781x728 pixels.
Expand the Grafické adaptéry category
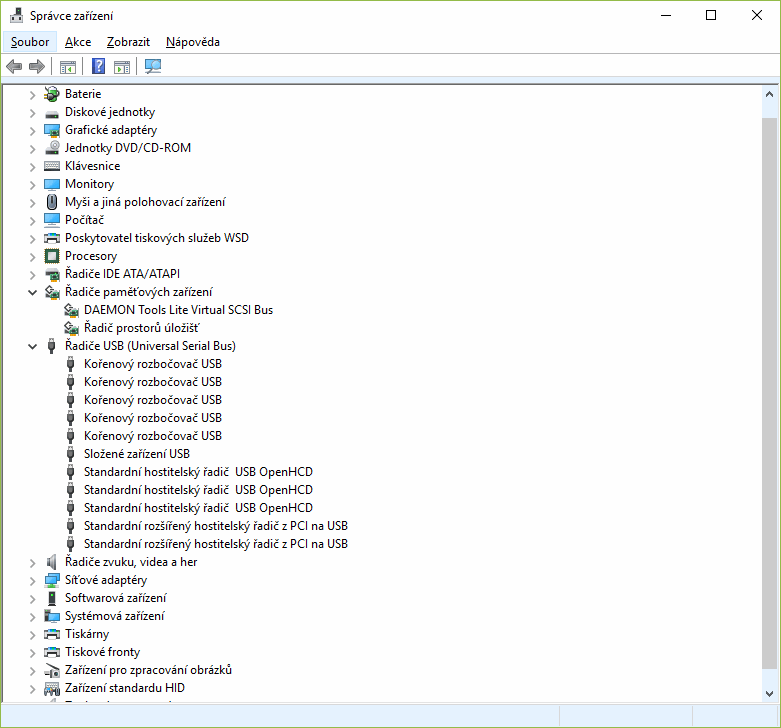pyautogui.click(x=33, y=130)
